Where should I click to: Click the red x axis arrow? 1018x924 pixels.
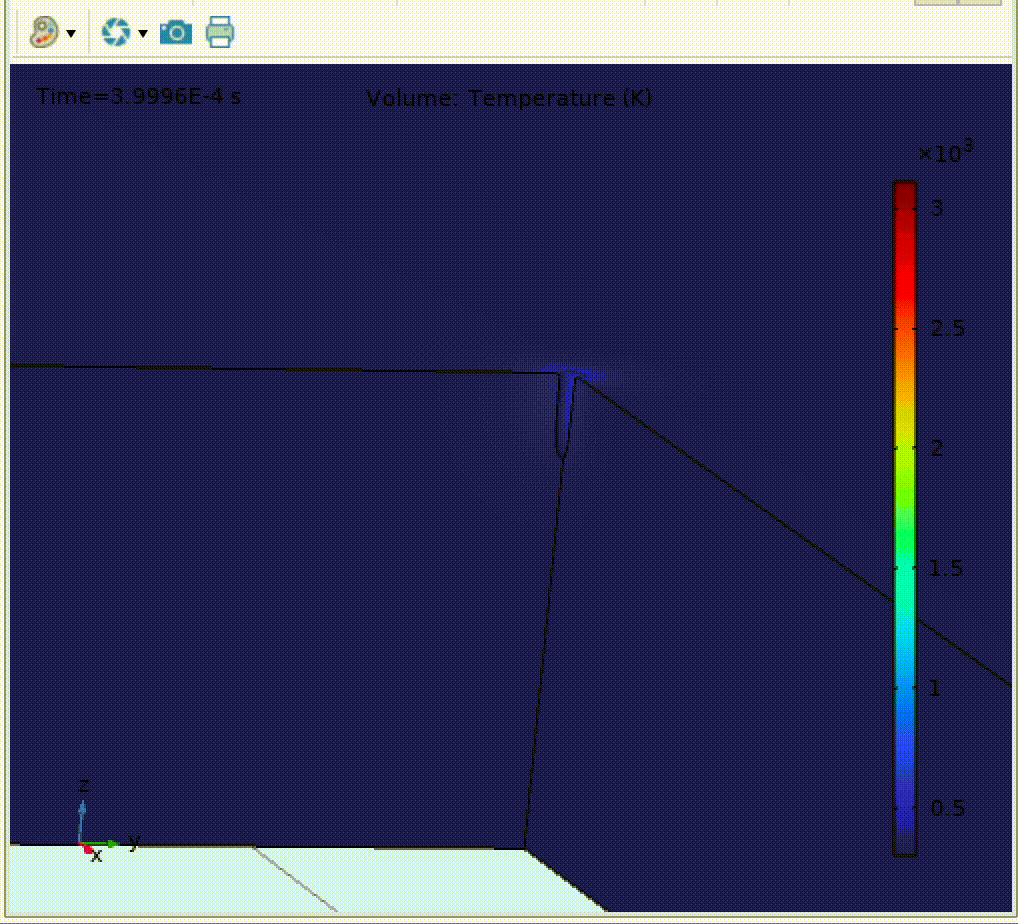click(87, 849)
